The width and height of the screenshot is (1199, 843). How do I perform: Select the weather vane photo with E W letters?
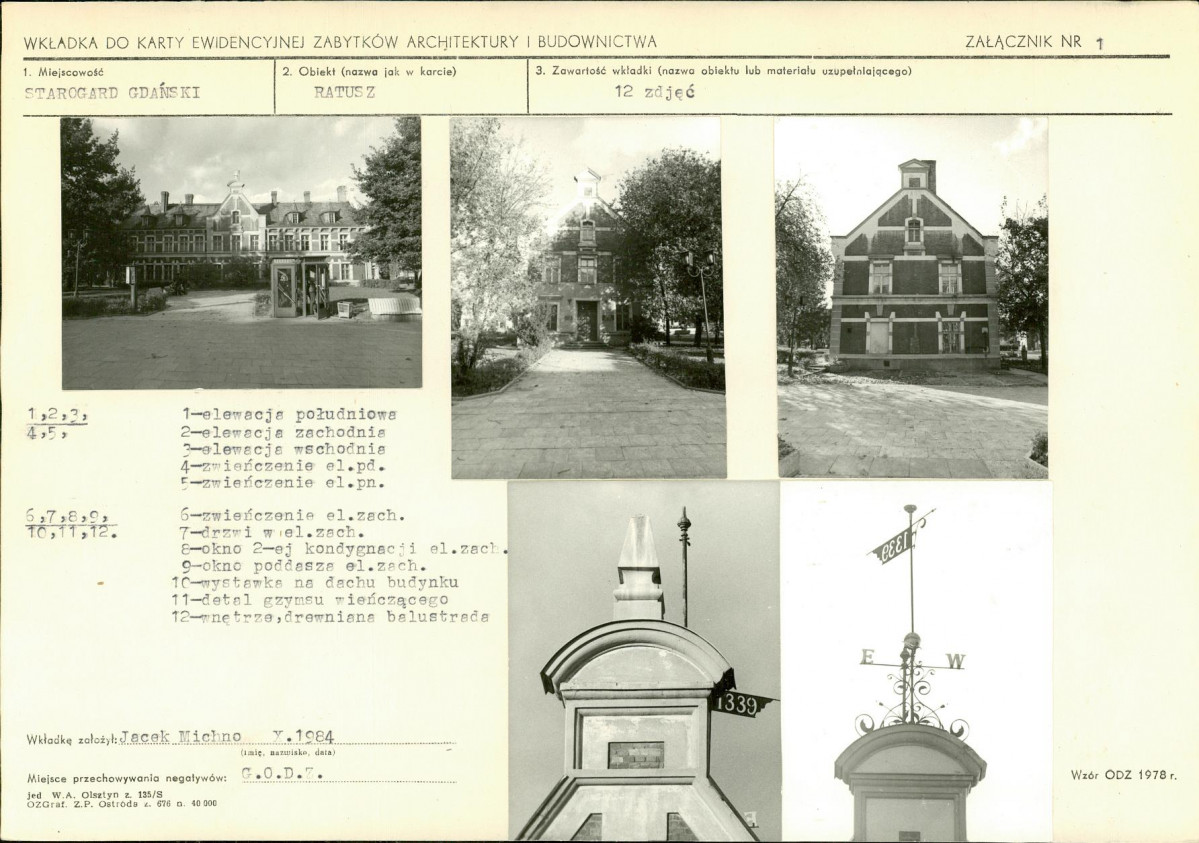tap(914, 660)
